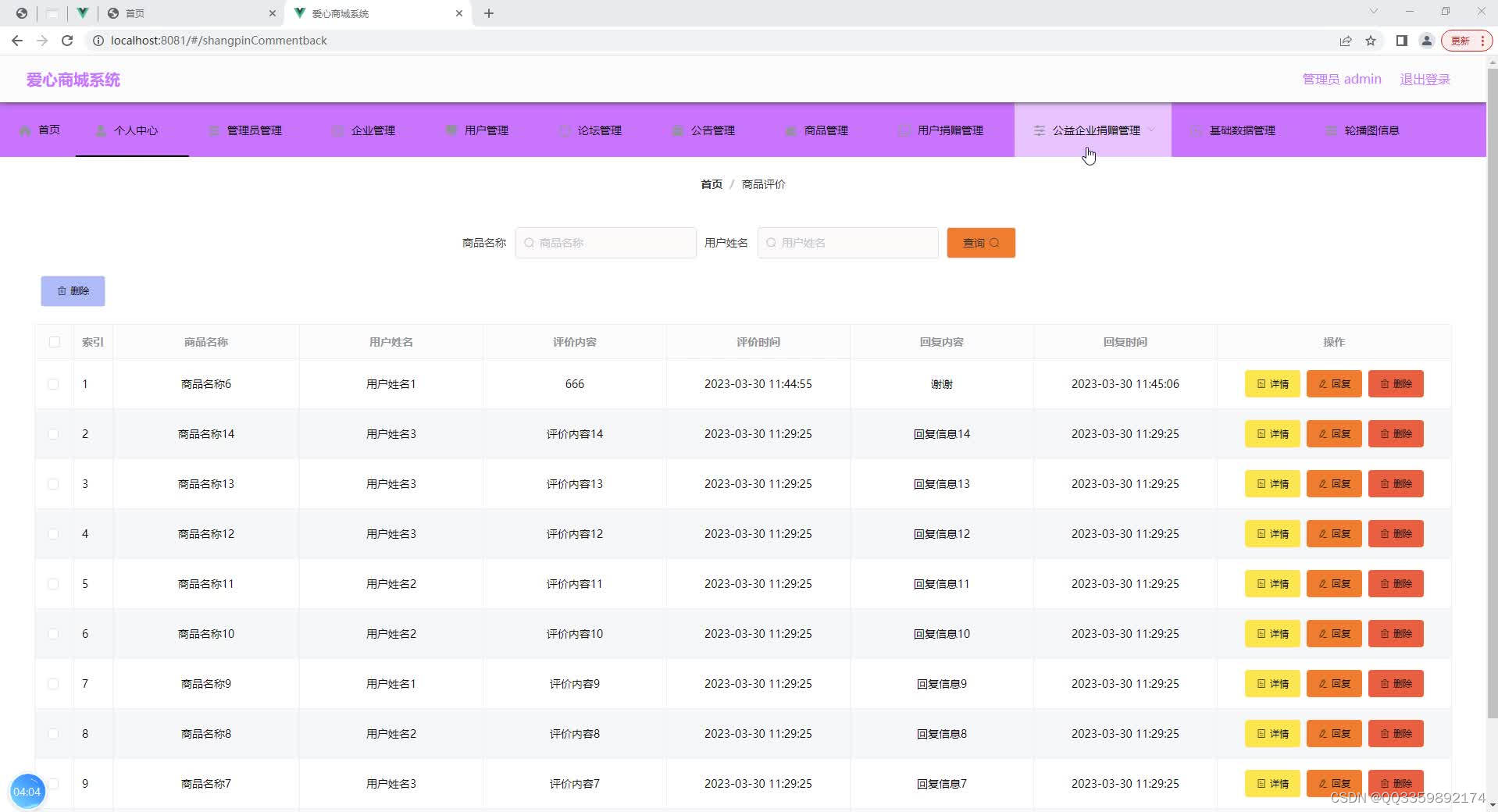This screenshot has width=1498, height=812.
Task: Click the 首页 breadcrumb link
Action: click(x=712, y=184)
